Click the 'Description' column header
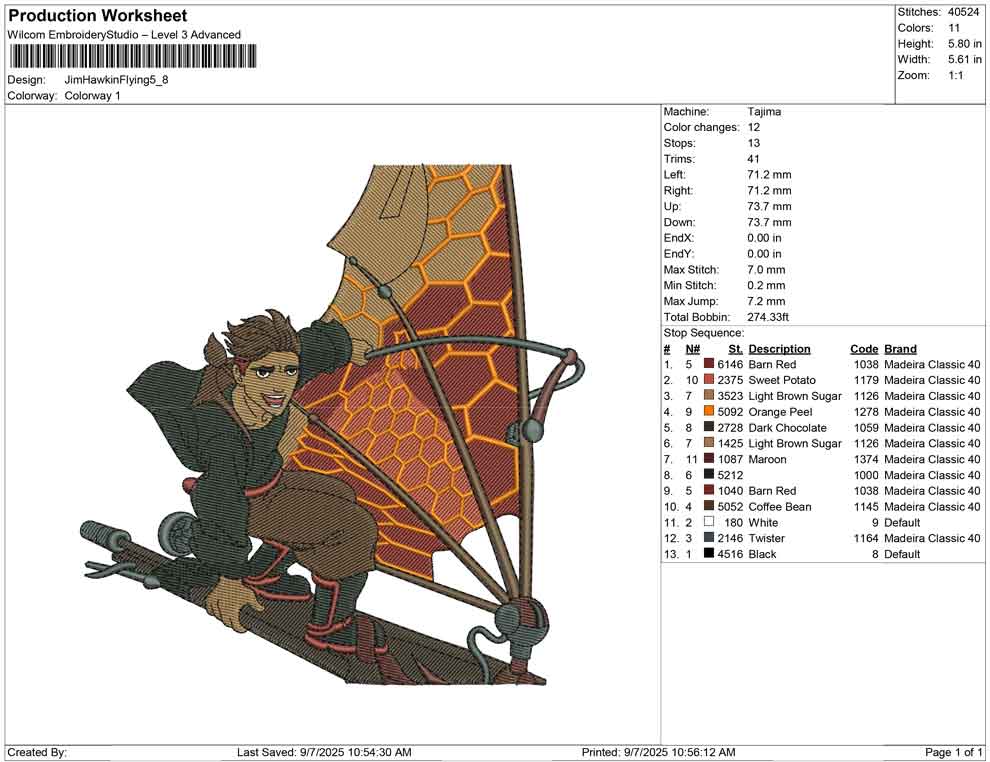The height and width of the screenshot is (762, 990). pos(780,349)
